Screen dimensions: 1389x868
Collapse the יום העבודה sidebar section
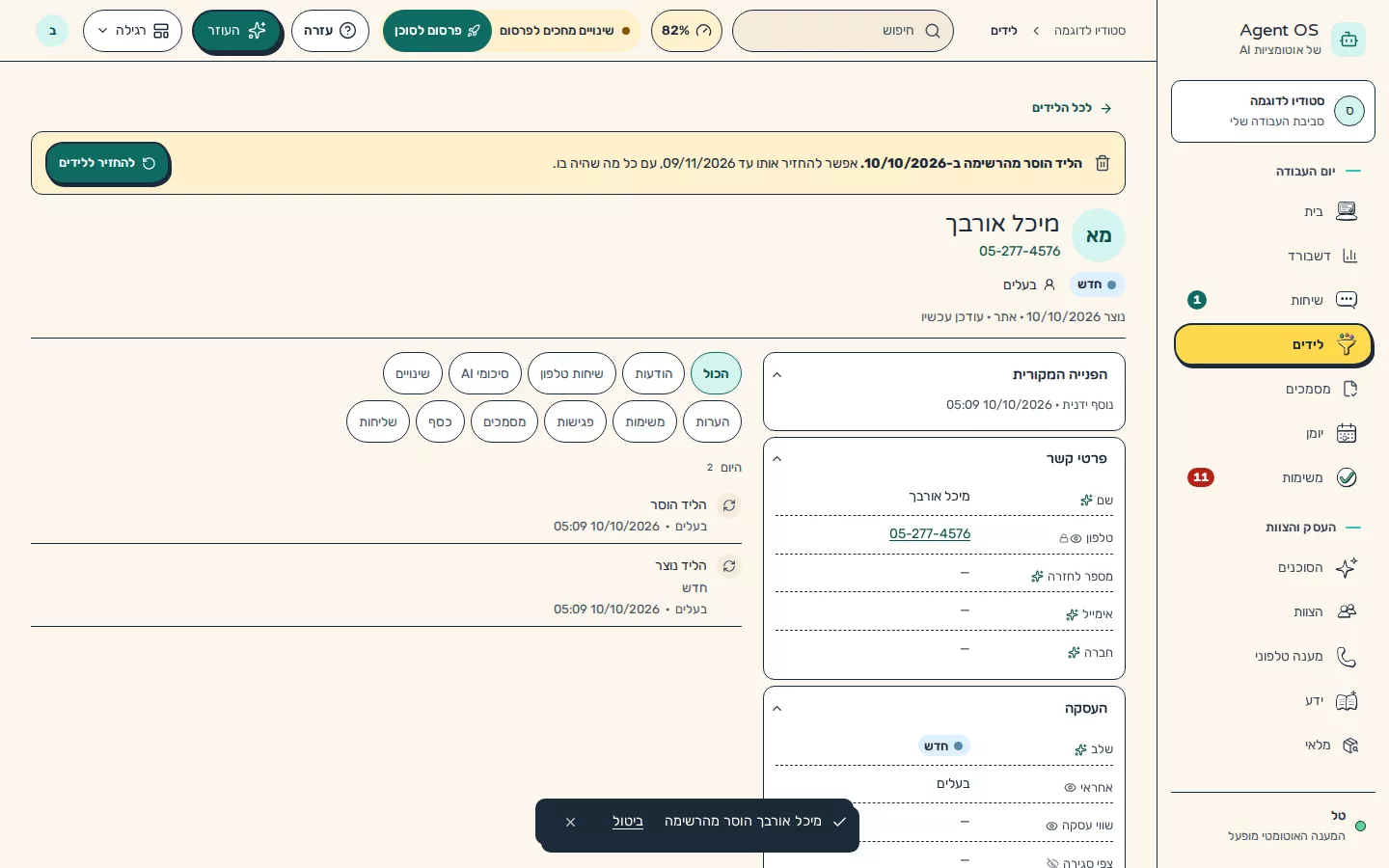coord(1320,171)
